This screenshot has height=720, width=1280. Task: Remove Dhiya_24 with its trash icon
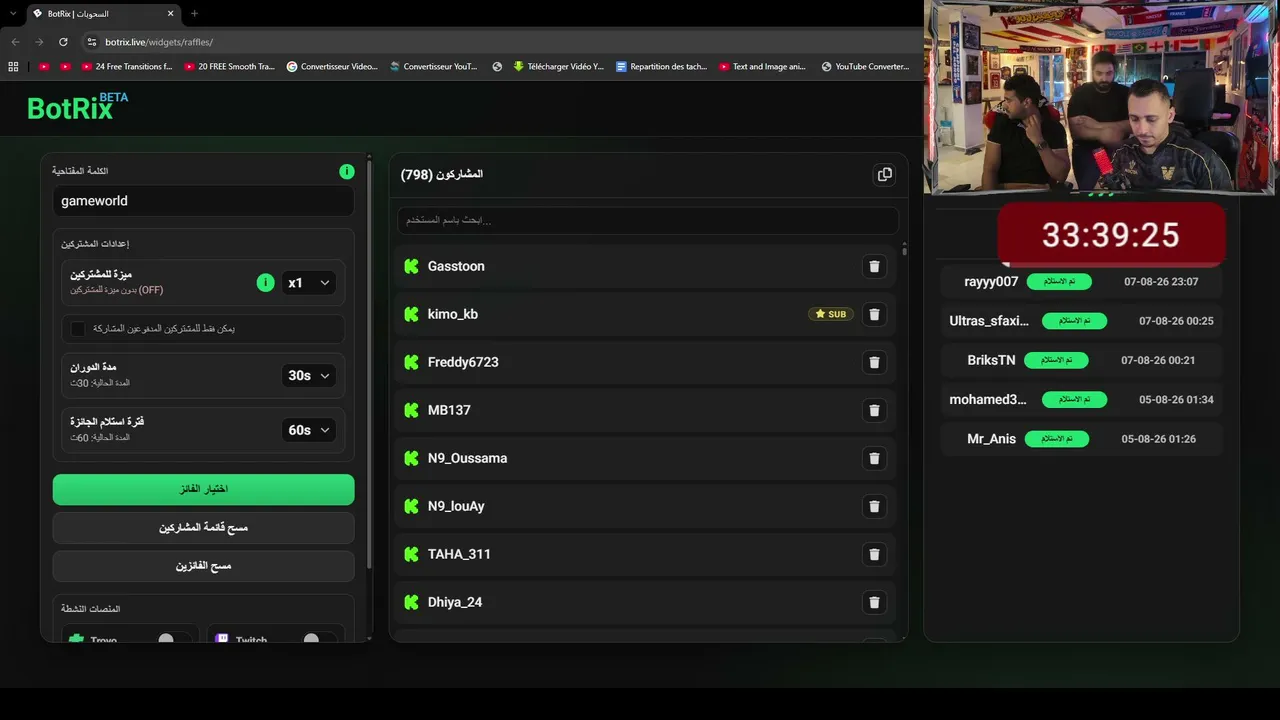[x=874, y=602]
